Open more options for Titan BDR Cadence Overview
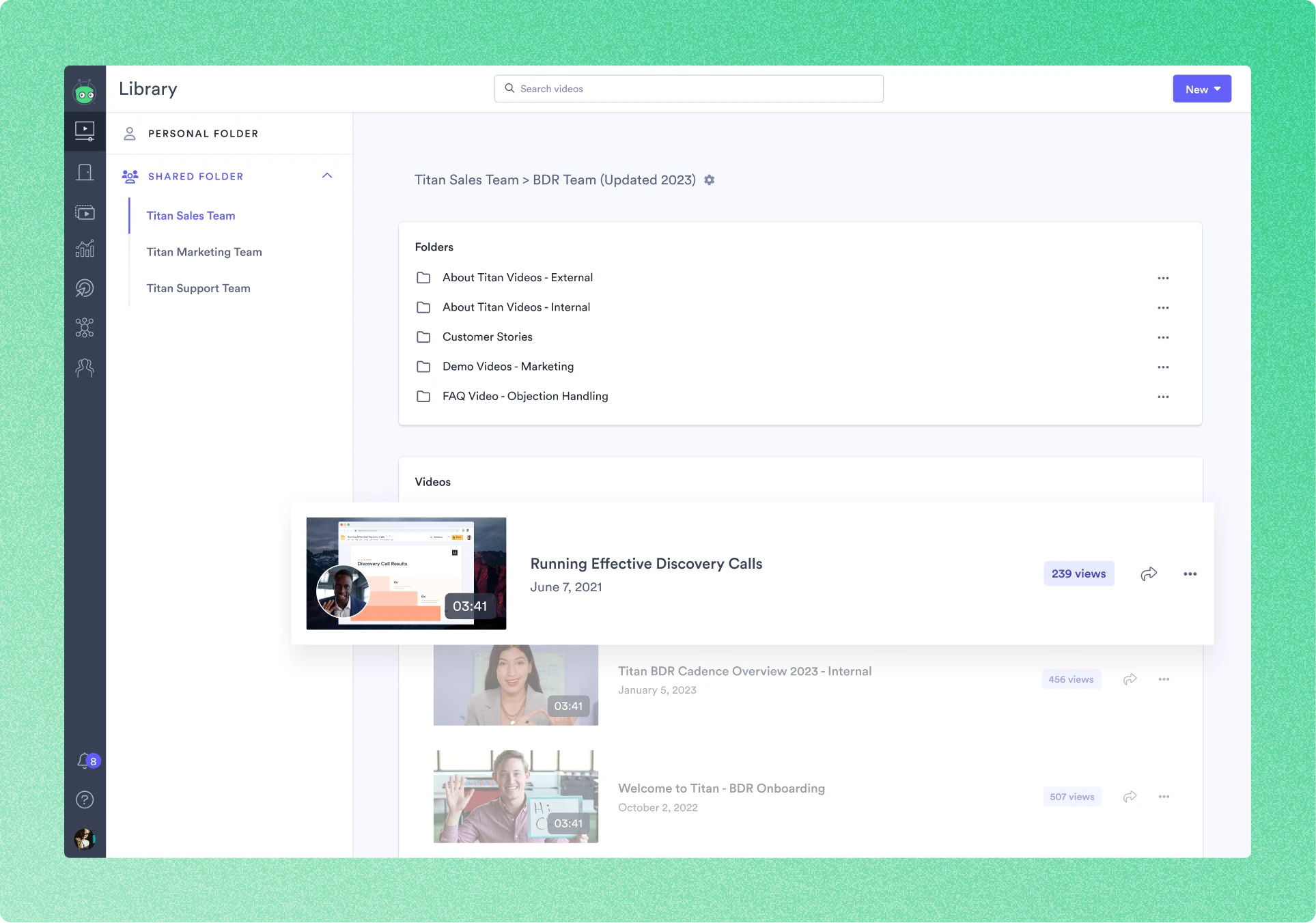 (x=1164, y=679)
